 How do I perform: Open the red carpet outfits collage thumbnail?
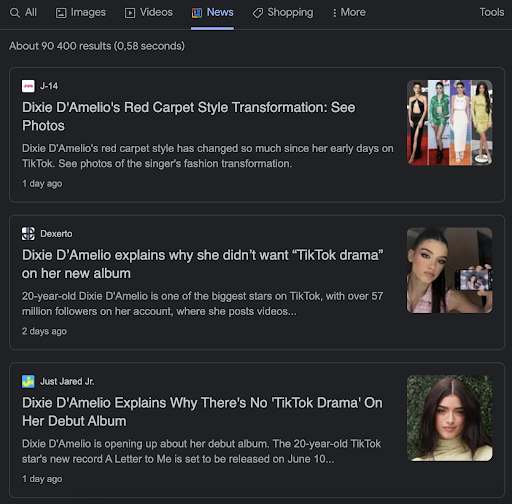[x=450, y=122]
